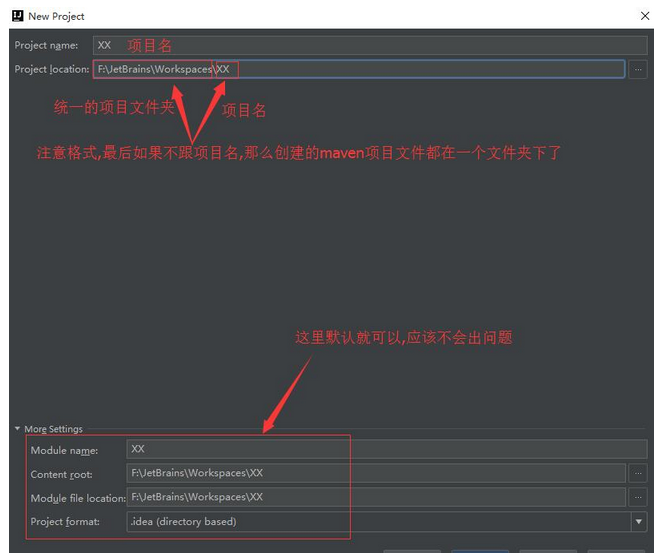Close the New Project dialog

tap(645, 16)
